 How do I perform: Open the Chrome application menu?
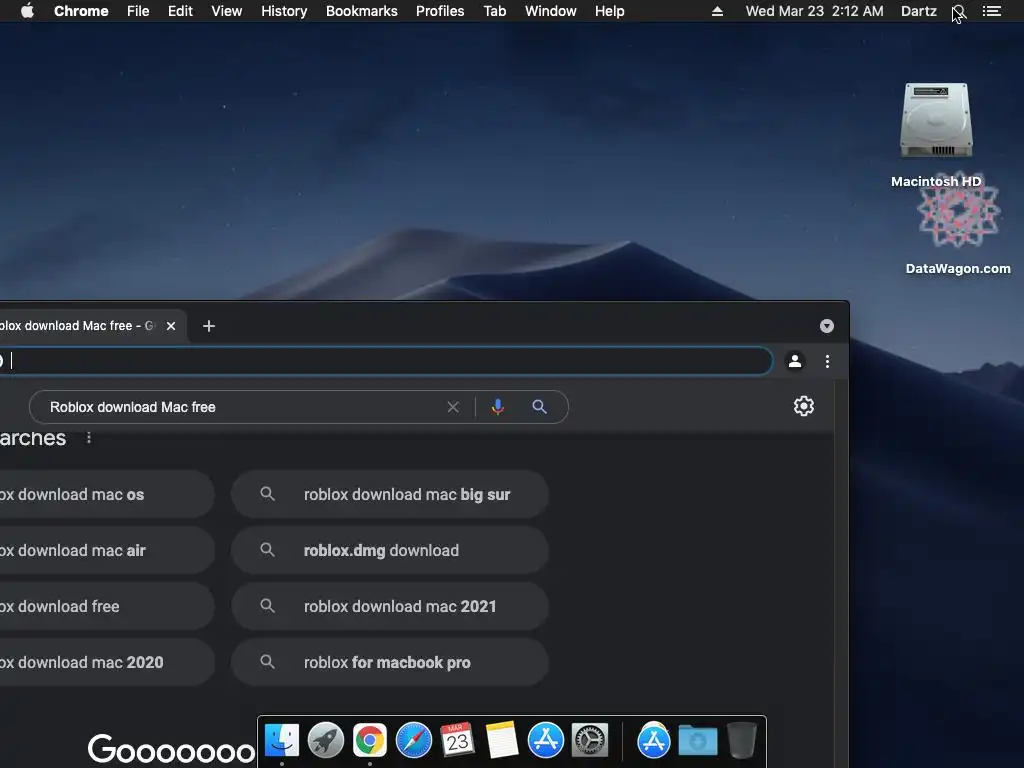click(x=81, y=11)
